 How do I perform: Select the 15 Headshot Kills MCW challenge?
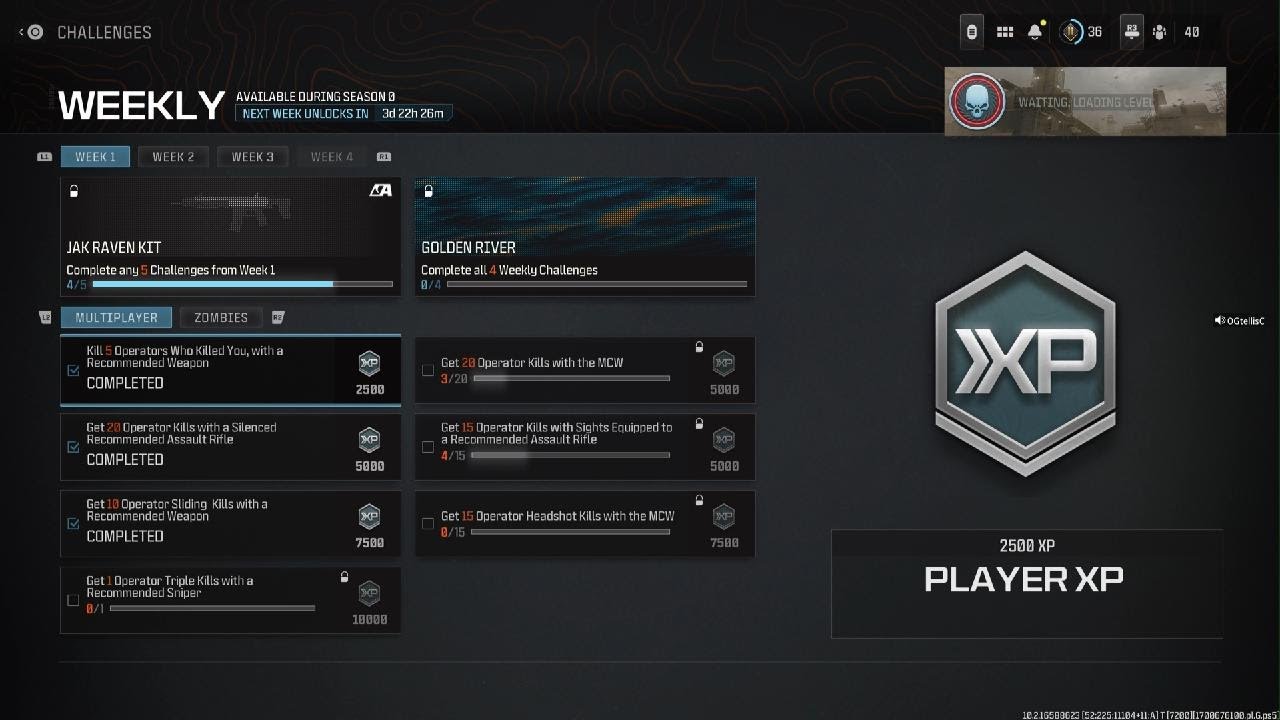coord(585,524)
